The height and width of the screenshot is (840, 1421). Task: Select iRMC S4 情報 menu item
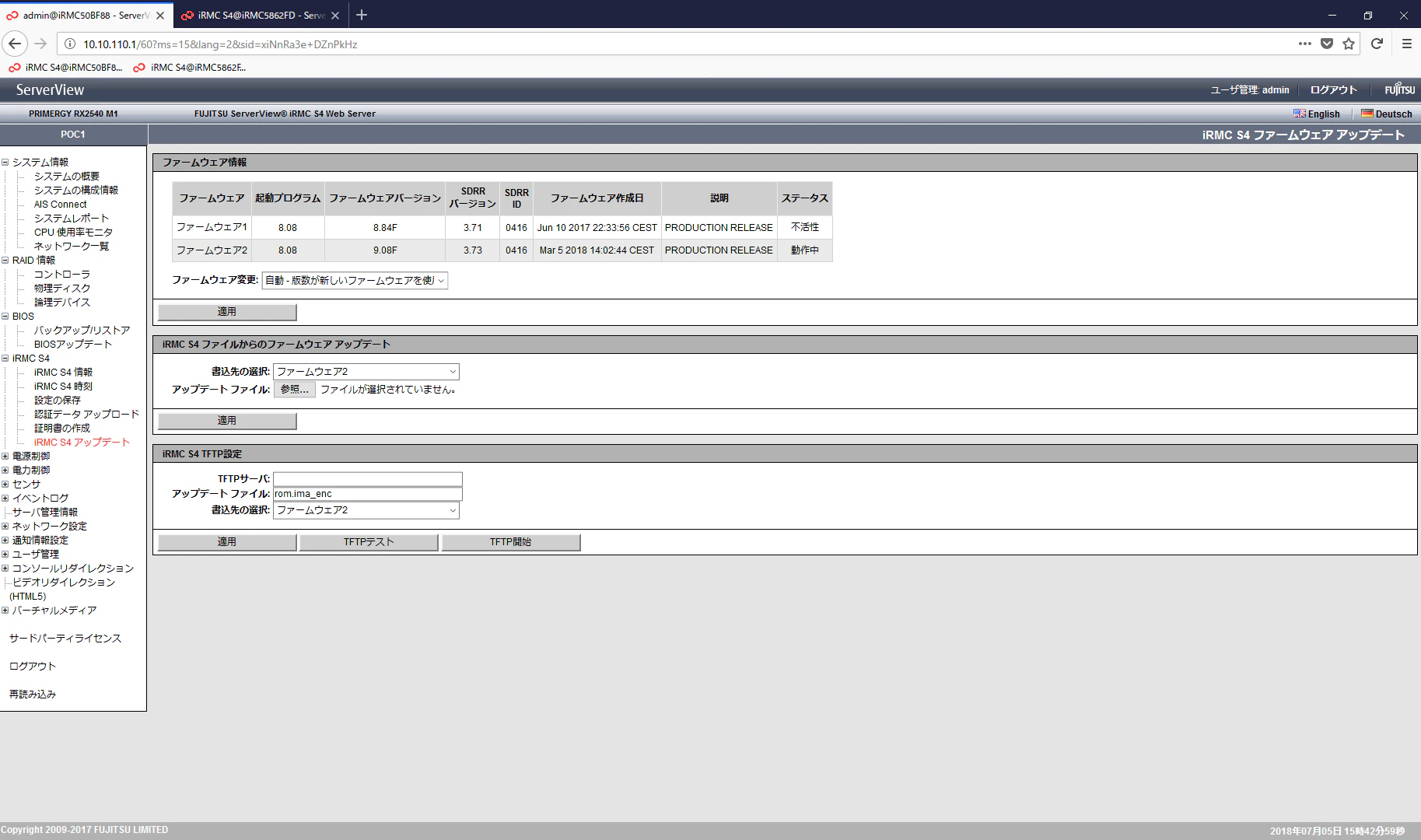point(63,373)
